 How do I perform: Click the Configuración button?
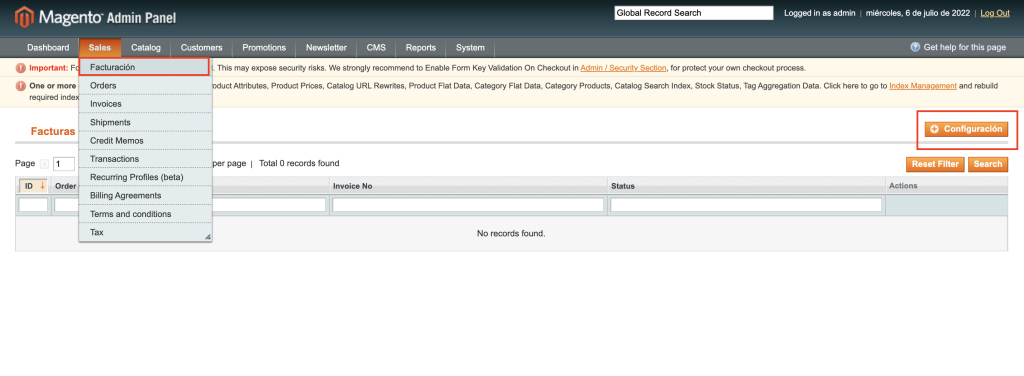[967, 129]
